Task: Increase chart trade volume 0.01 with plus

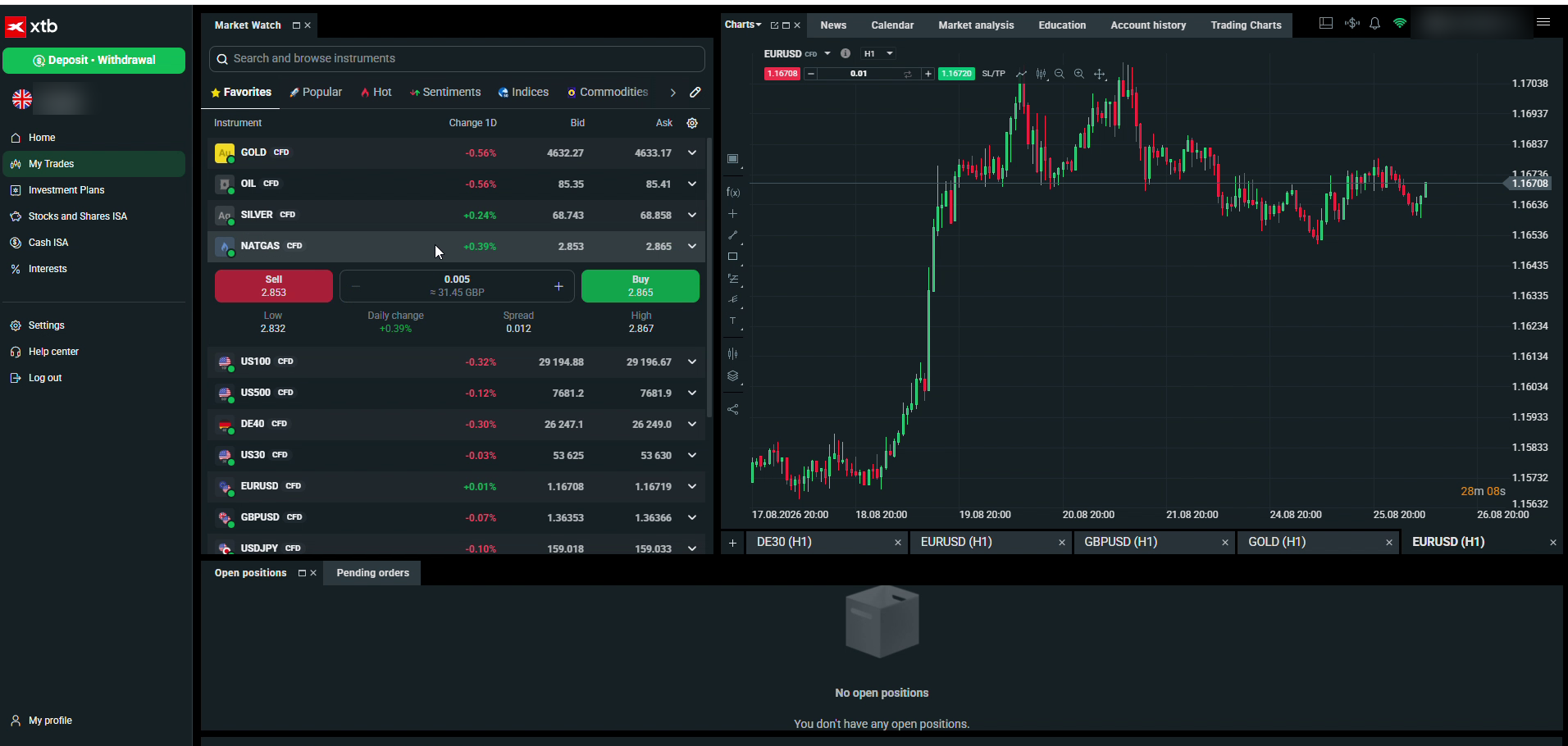Action: pos(928,74)
